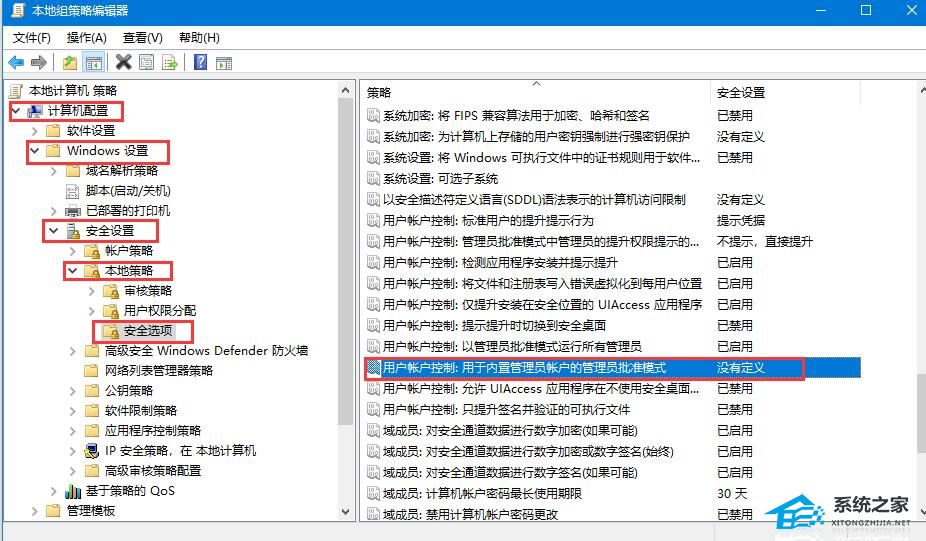The height and width of the screenshot is (541, 926).
Task: Select 用户帐户控制: 提示提升时切换到安全桌面
Action: coord(494,325)
